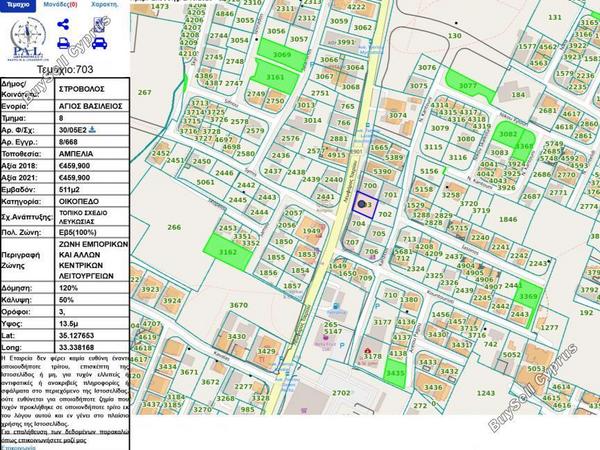The height and width of the screenshot is (450, 600).
Task: Click the Κάλυψη value 50%
Action: tap(66, 300)
